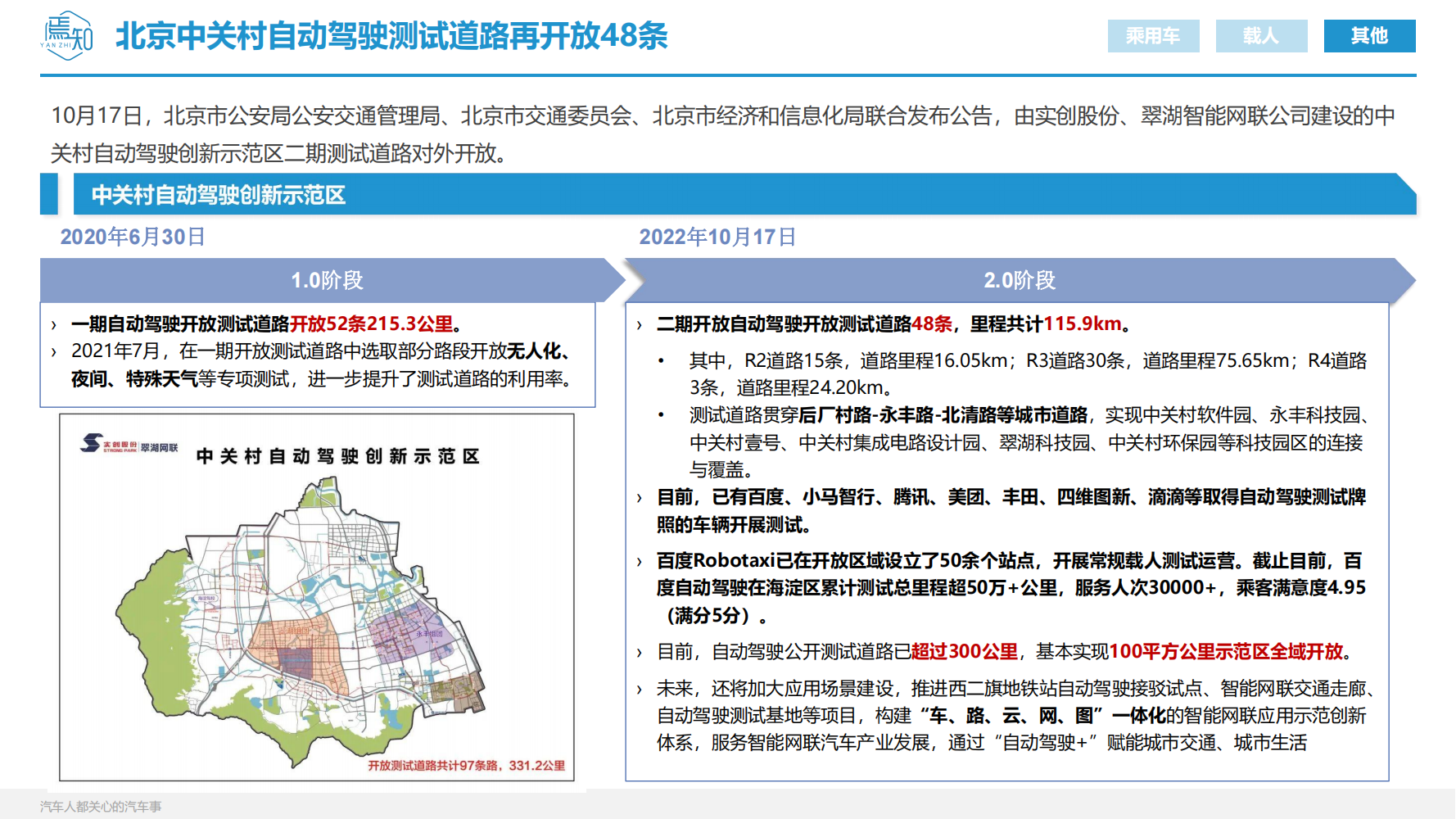1456x819 pixels.
Task: Click the title 北京中关村自动驾驶测试道路再开放48条
Action: [x=391, y=36]
